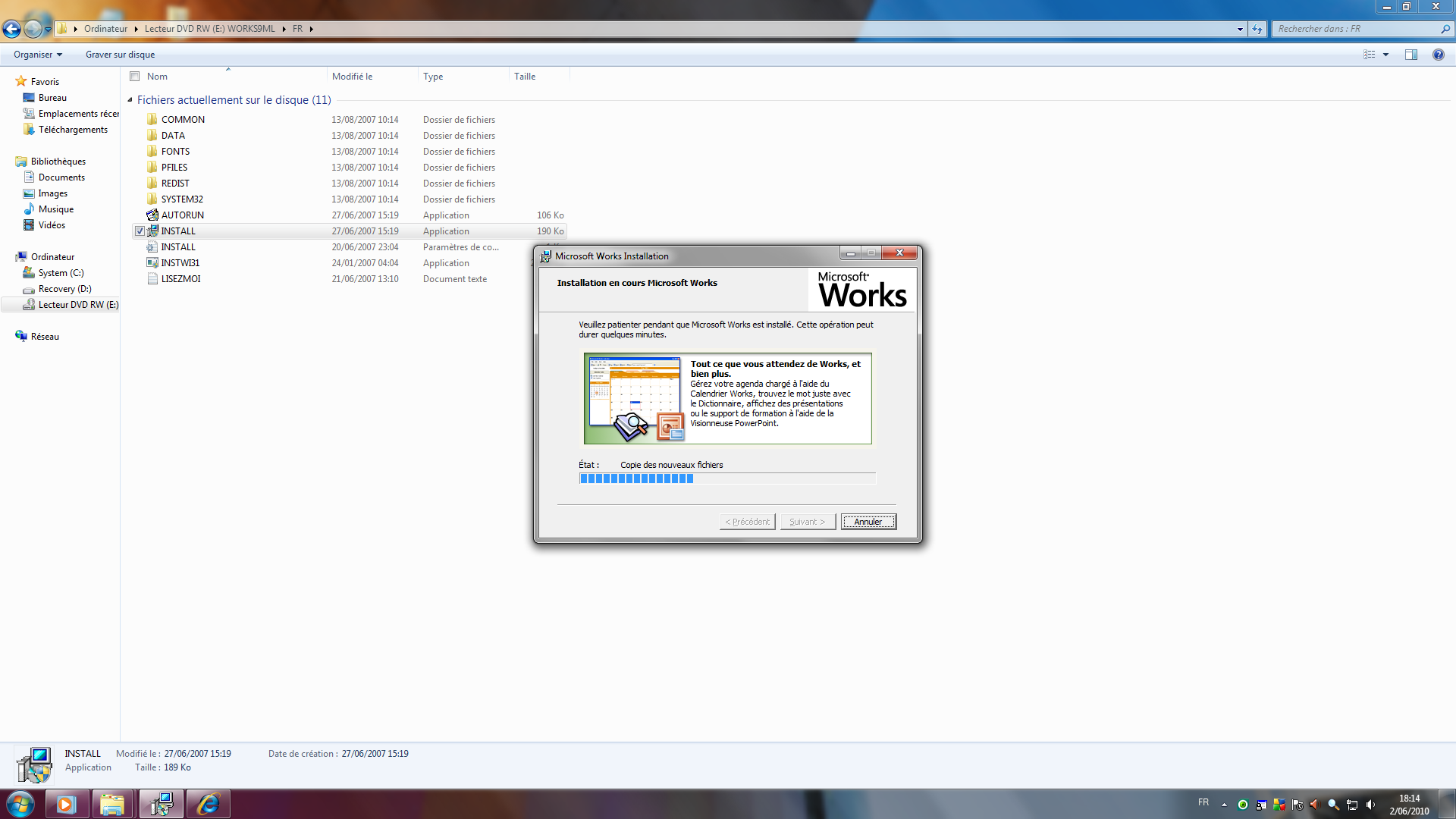Image resolution: width=1456 pixels, height=819 pixels.
Task: Click the magnifier icon in the search box
Action: [x=1445, y=29]
